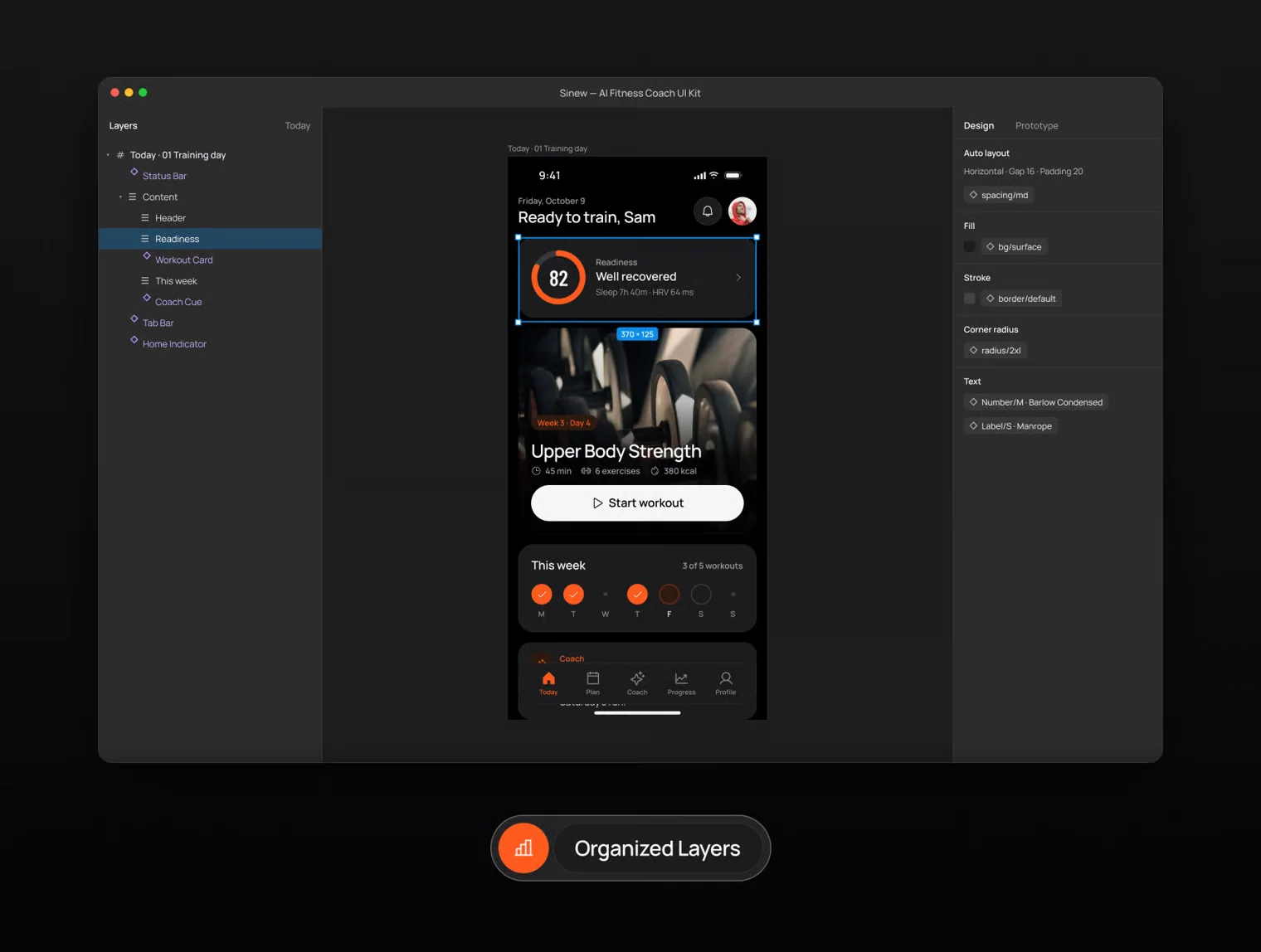The width and height of the screenshot is (1261, 952).
Task: Select the Readiness layer row
Action: (x=211, y=239)
